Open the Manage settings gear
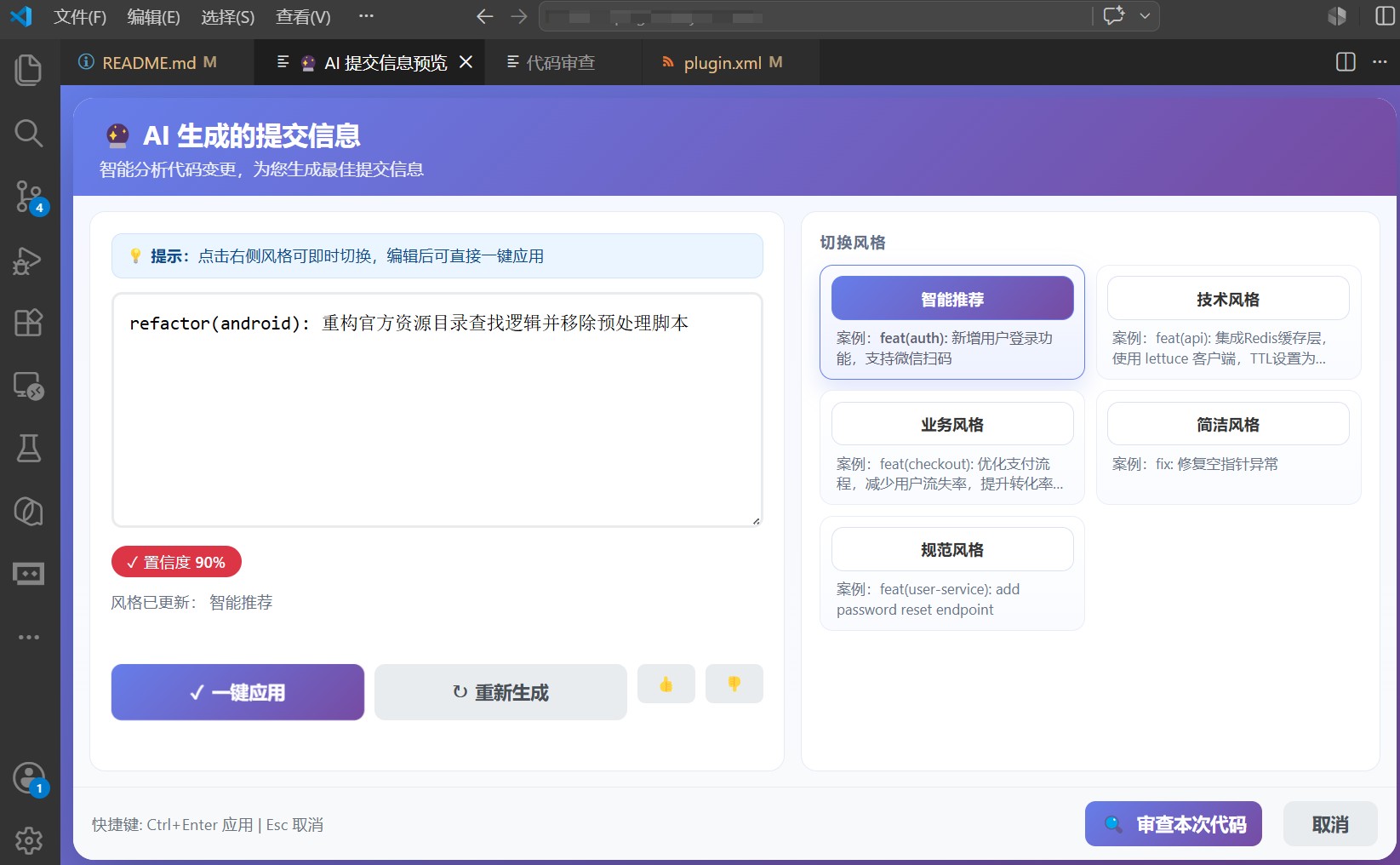Viewport: 1400px width, 865px height. pyautogui.click(x=29, y=840)
